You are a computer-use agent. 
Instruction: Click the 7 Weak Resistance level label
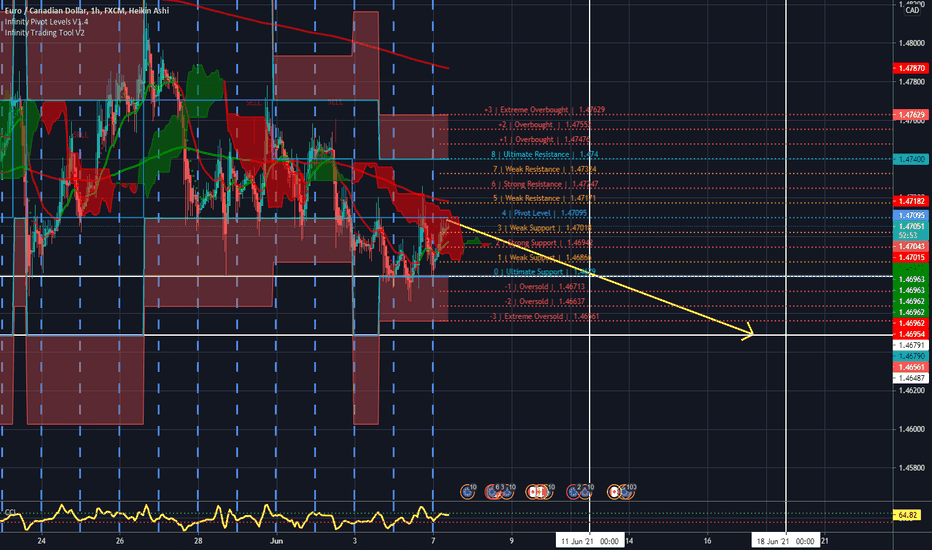pos(545,169)
